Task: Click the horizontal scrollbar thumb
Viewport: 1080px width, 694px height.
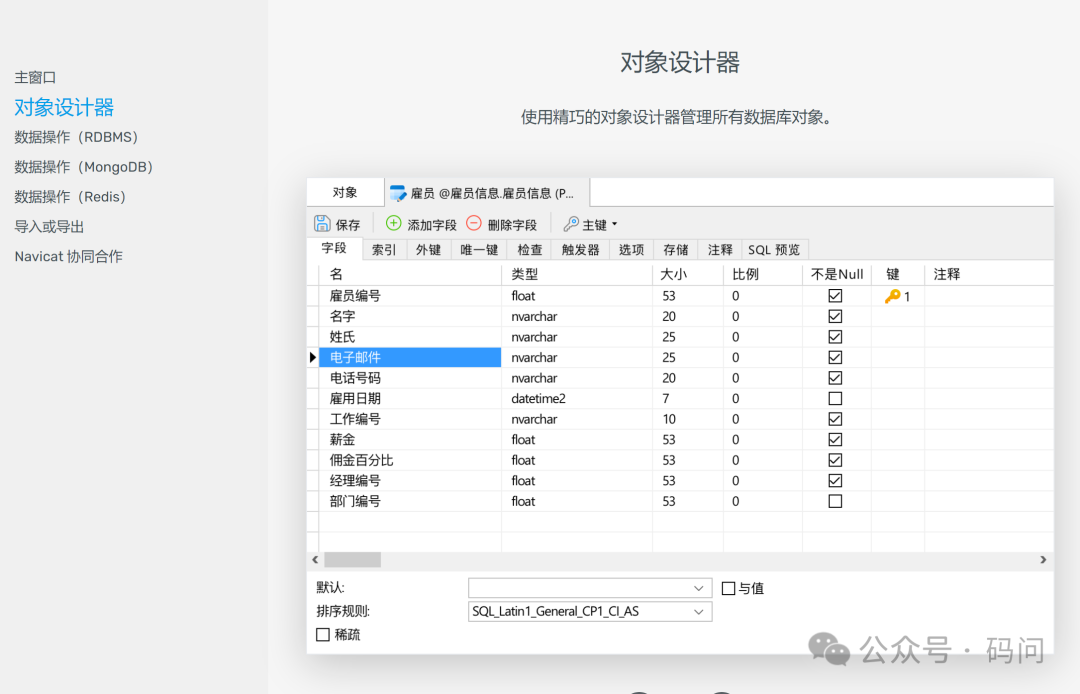Action: 353,560
